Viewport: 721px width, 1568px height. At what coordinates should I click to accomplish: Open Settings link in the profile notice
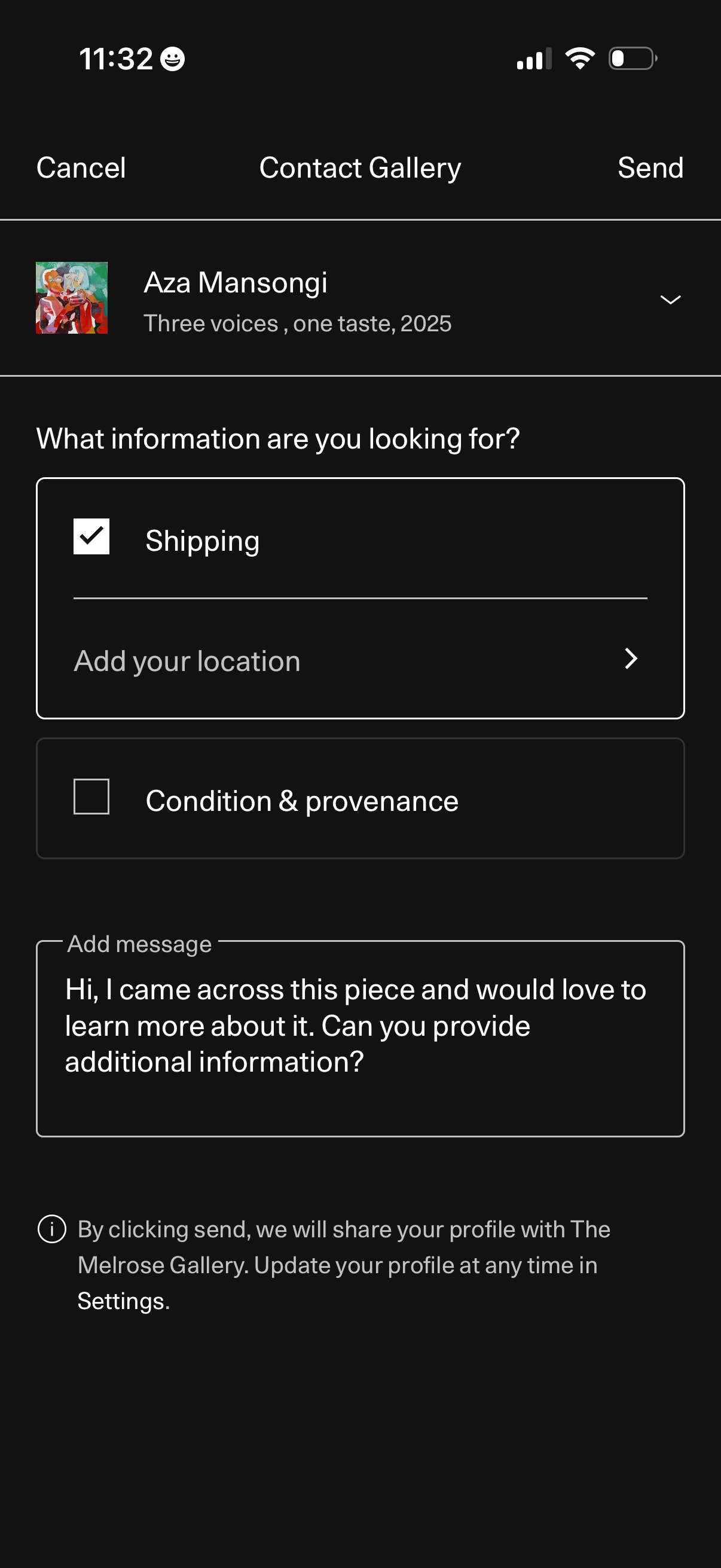click(x=123, y=1301)
